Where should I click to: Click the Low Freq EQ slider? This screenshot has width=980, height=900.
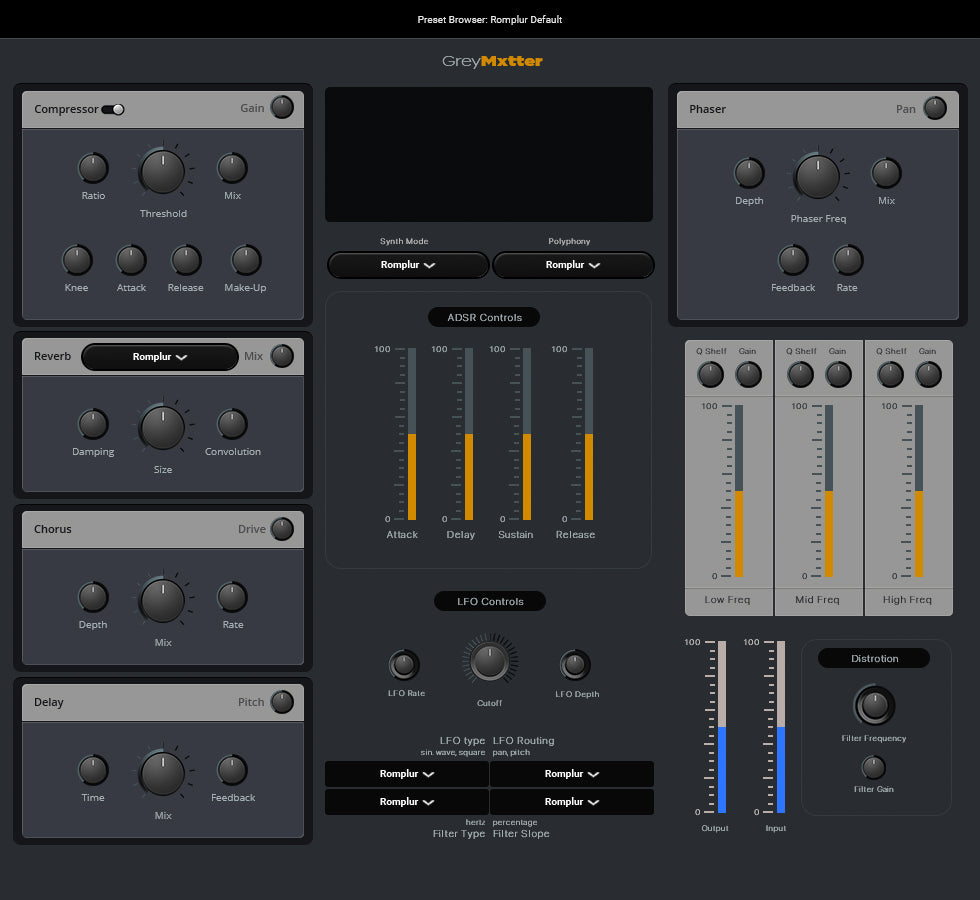(739, 491)
